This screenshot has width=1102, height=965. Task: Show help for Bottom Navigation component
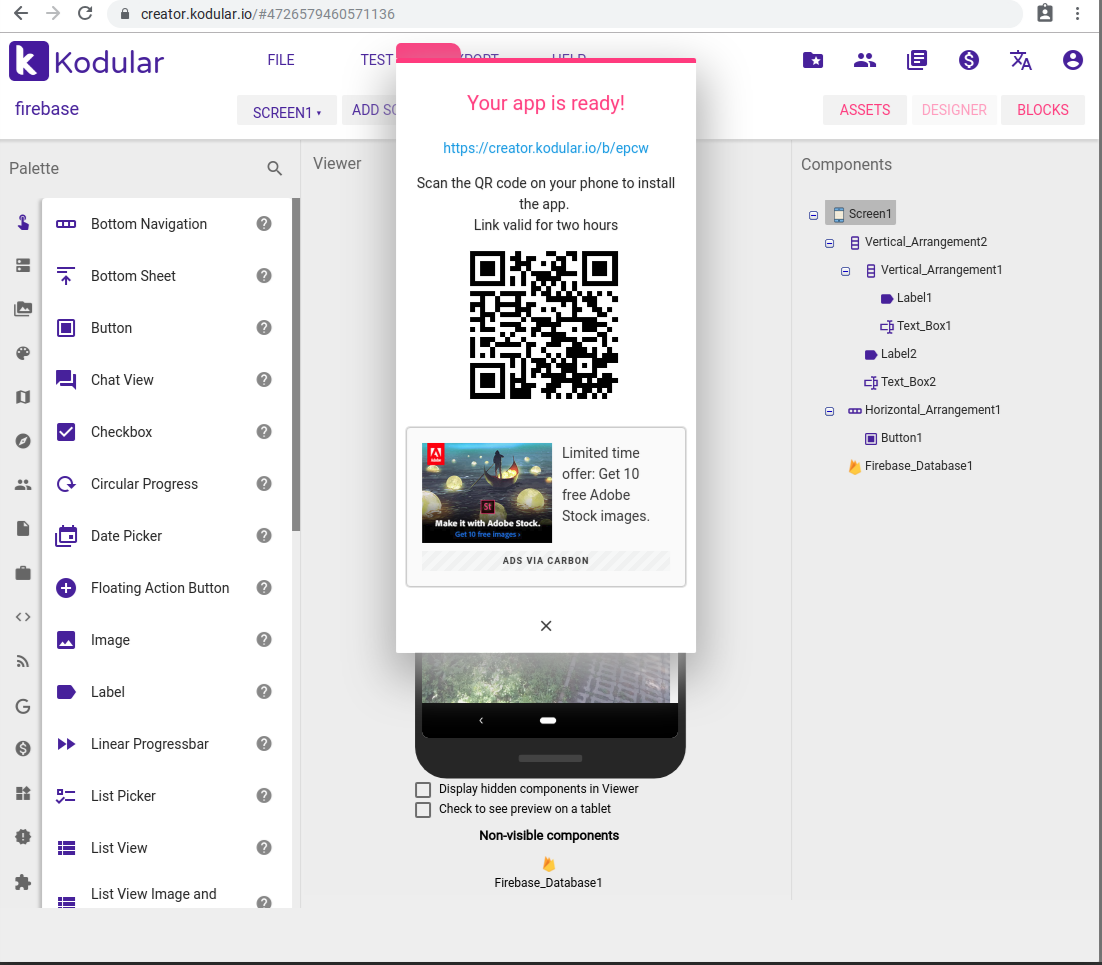point(264,224)
